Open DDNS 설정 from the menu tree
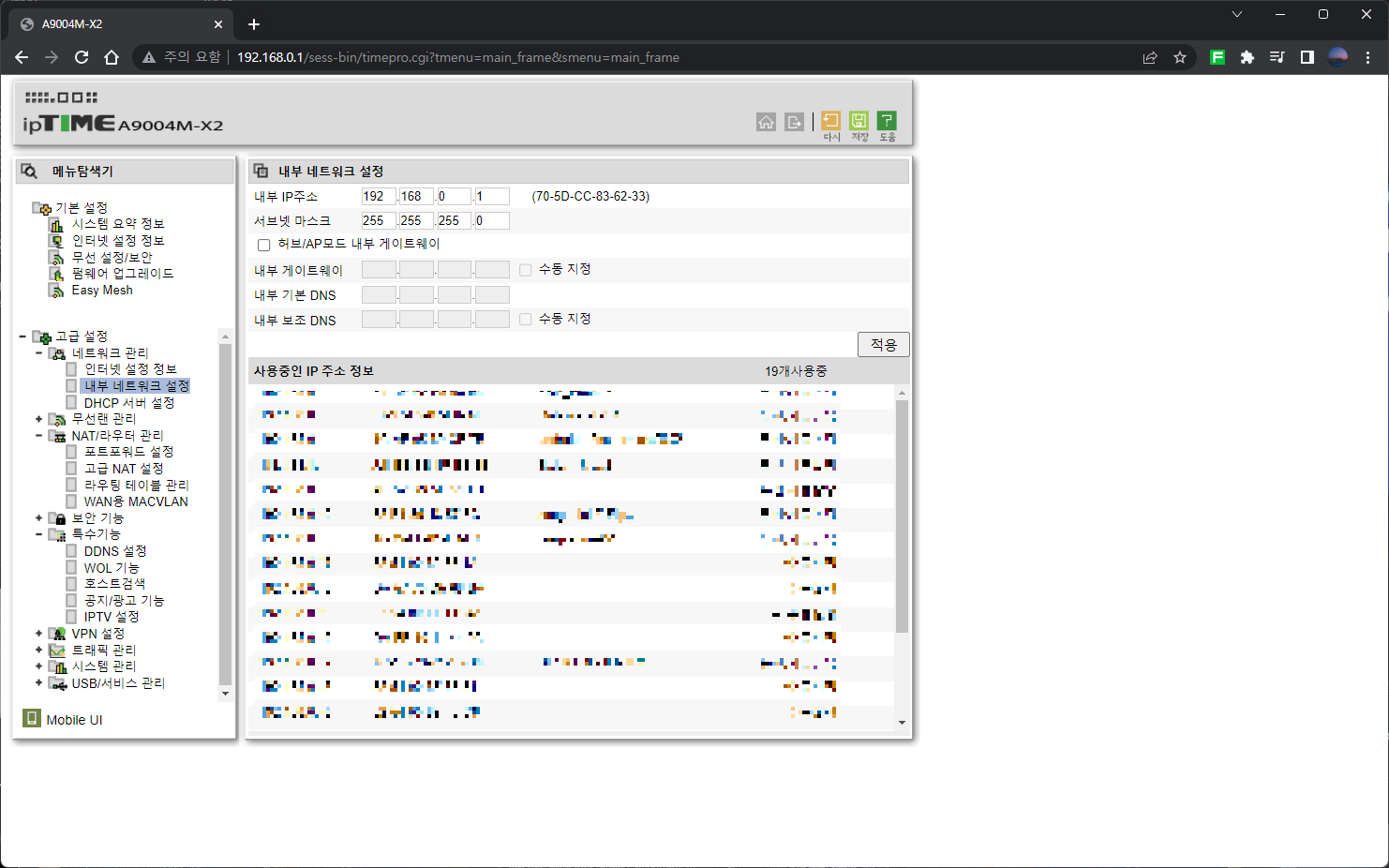The width and height of the screenshot is (1389, 868). (114, 550)
